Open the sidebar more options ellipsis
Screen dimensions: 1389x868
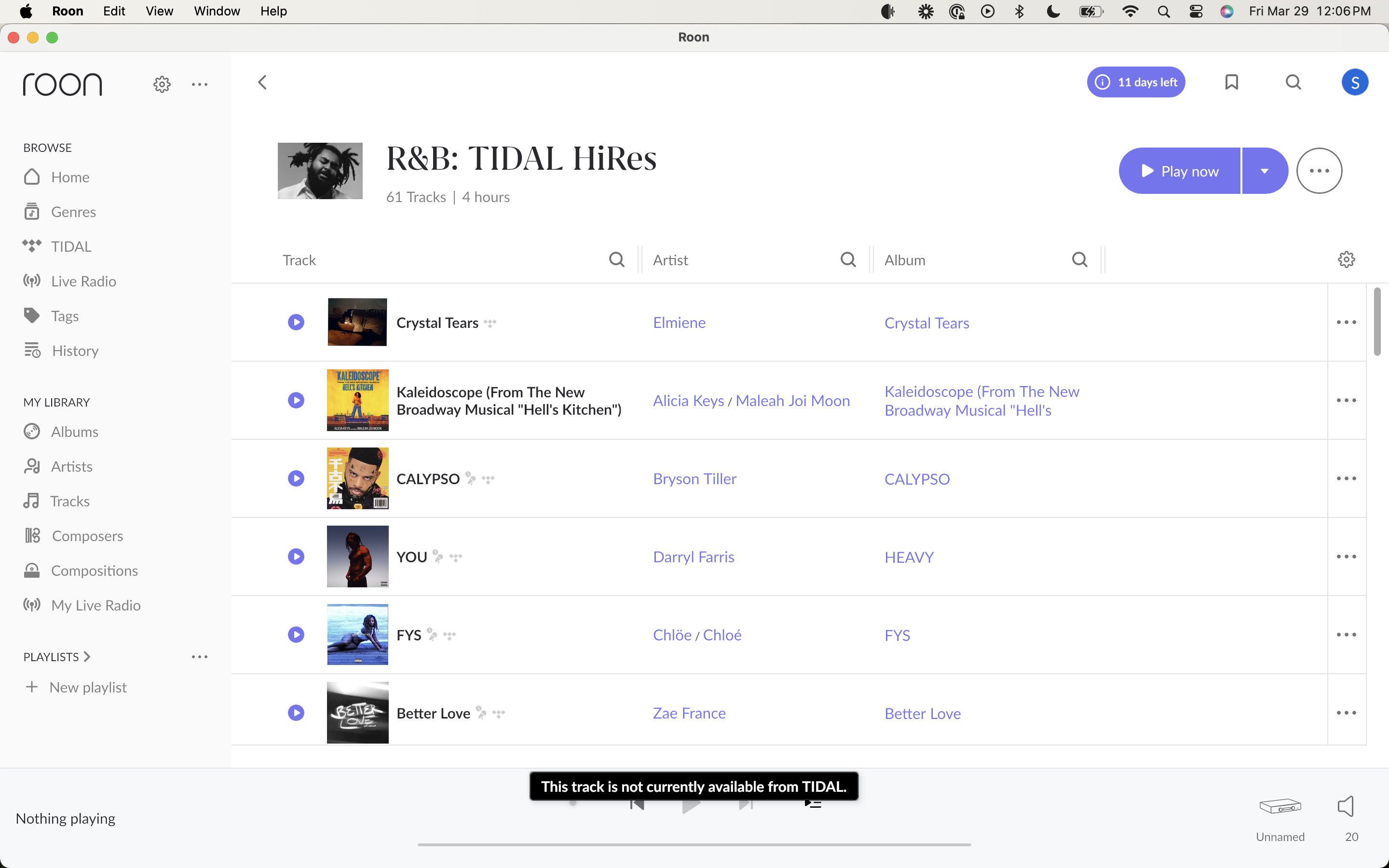pos(199,84)
